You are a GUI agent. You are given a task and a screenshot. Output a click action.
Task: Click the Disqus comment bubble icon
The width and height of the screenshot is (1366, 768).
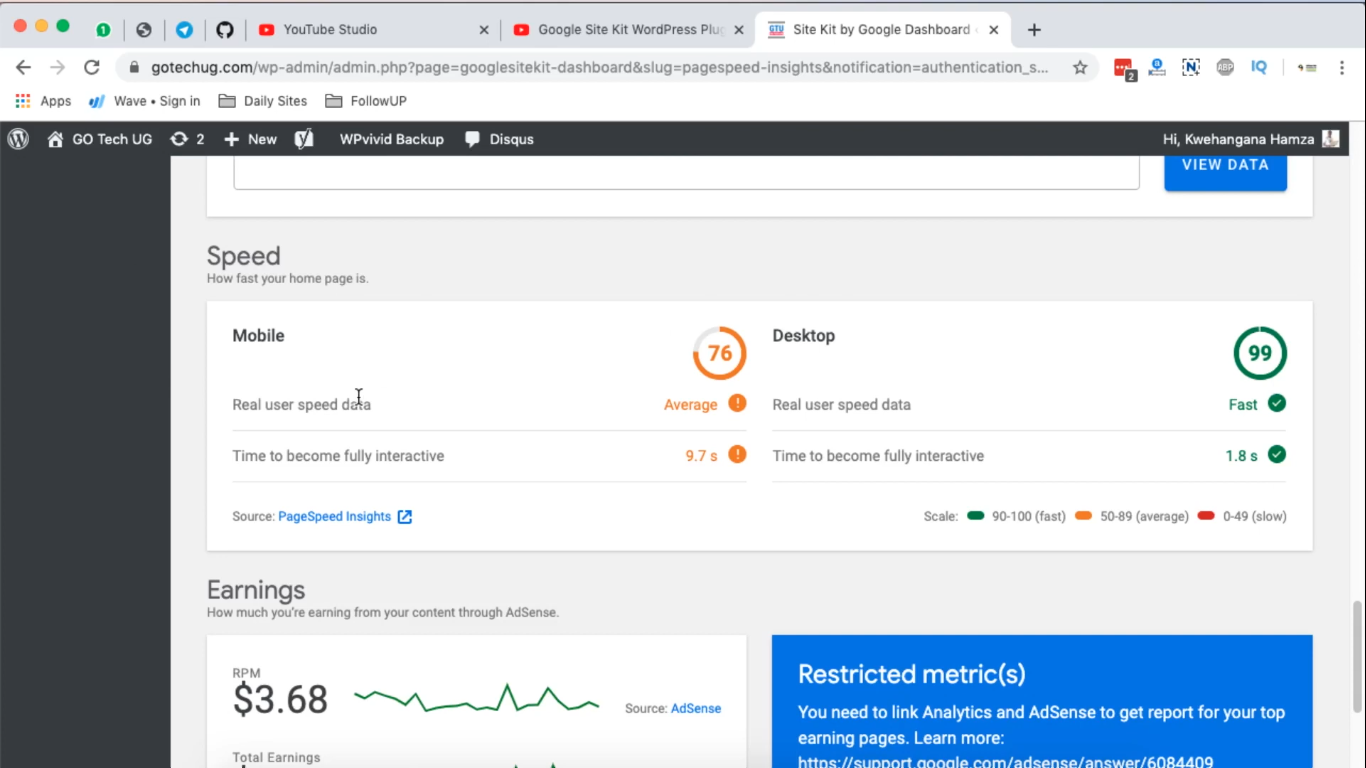(473, 139)
